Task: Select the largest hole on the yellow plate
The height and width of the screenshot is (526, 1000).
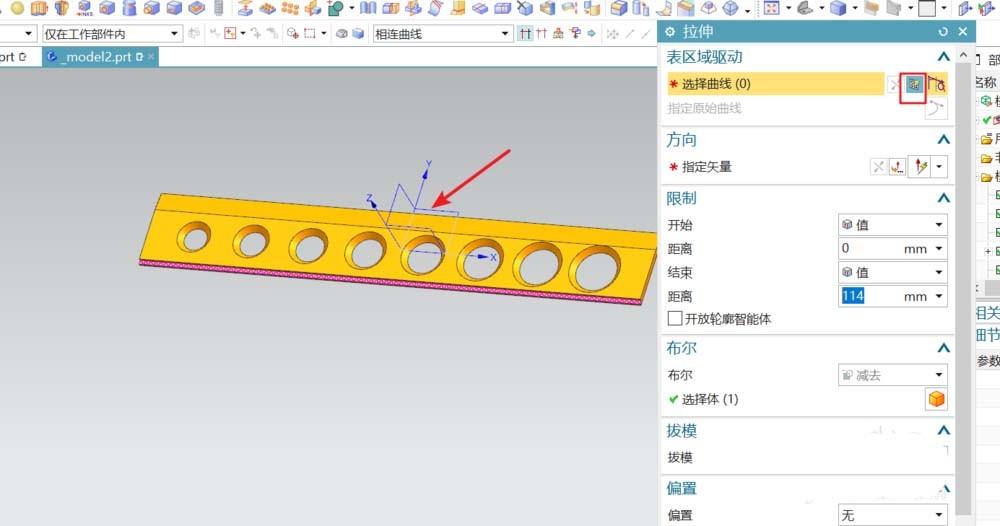Action: (595, 268)
